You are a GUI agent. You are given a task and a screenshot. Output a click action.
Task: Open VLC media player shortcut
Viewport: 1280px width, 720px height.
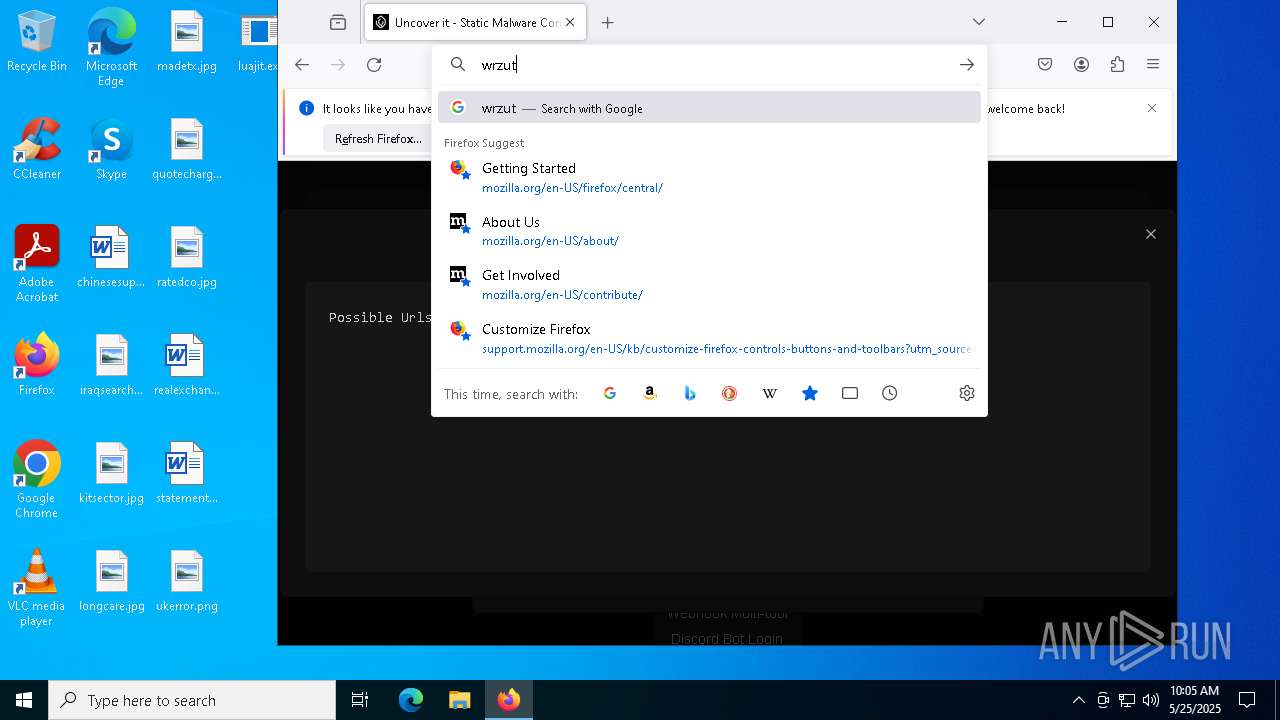(37, 588)
